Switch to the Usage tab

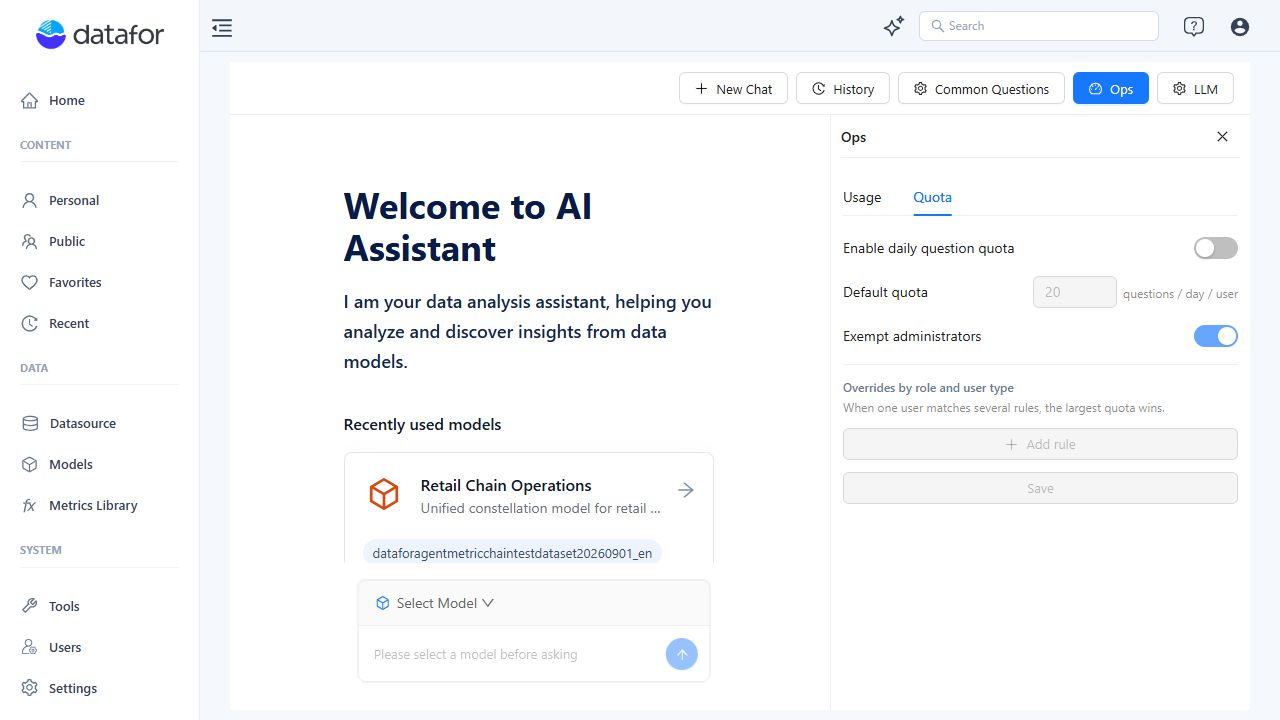click(x=862, y=197)
